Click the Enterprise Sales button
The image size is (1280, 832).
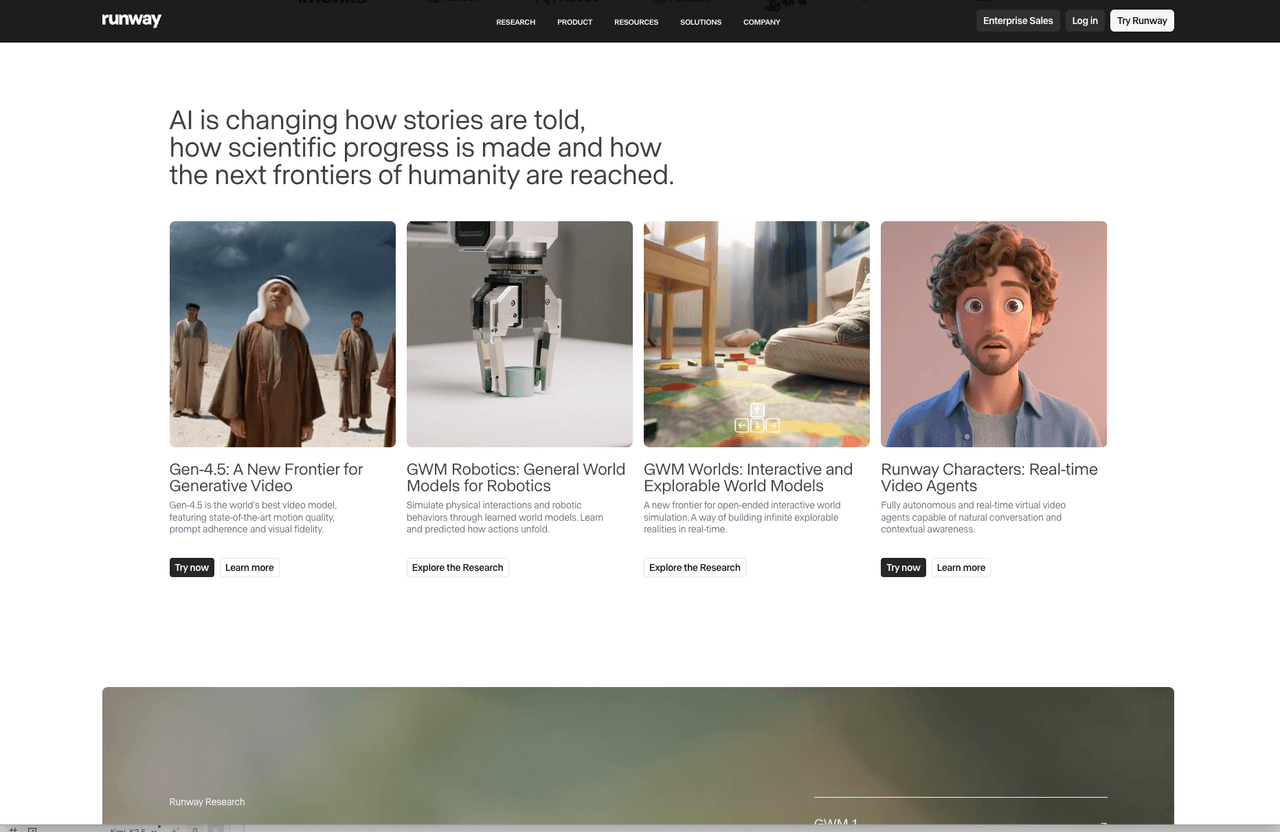1017,21
